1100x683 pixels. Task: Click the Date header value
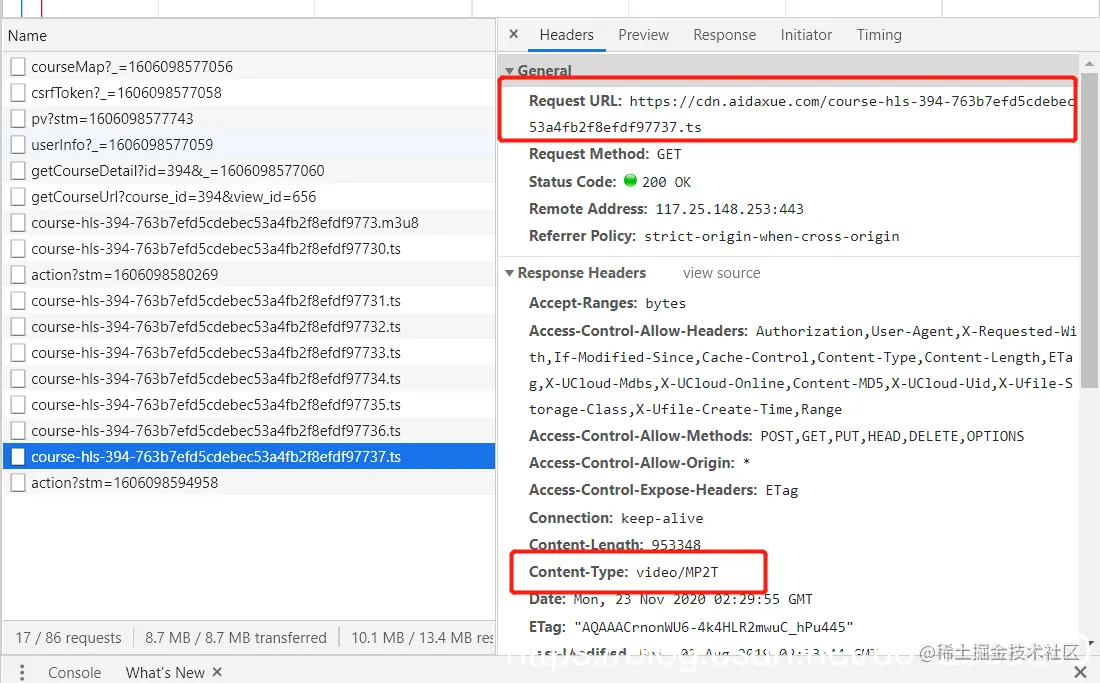[x=692, y=600]
